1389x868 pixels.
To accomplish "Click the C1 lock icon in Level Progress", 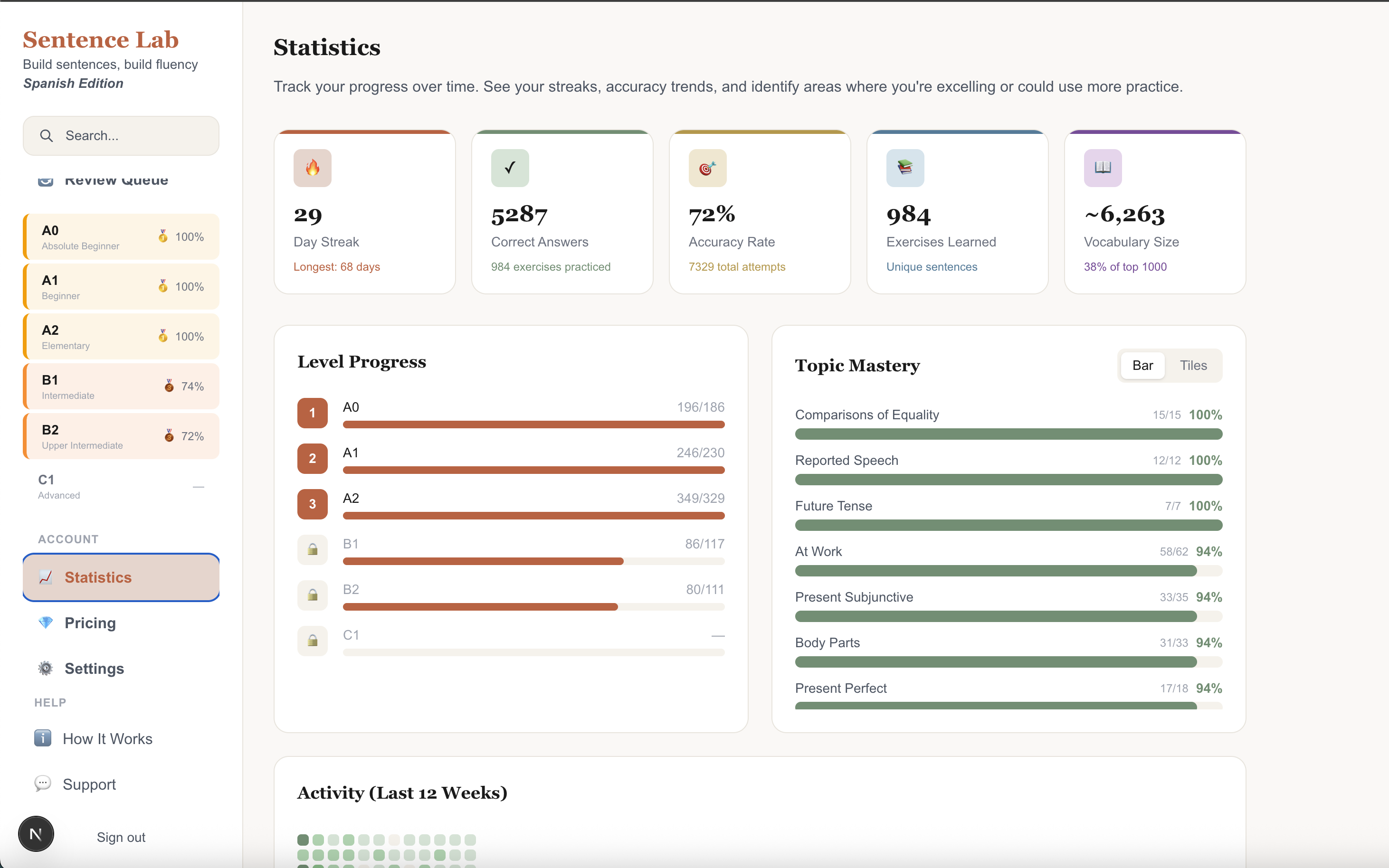I will (313, 641).
